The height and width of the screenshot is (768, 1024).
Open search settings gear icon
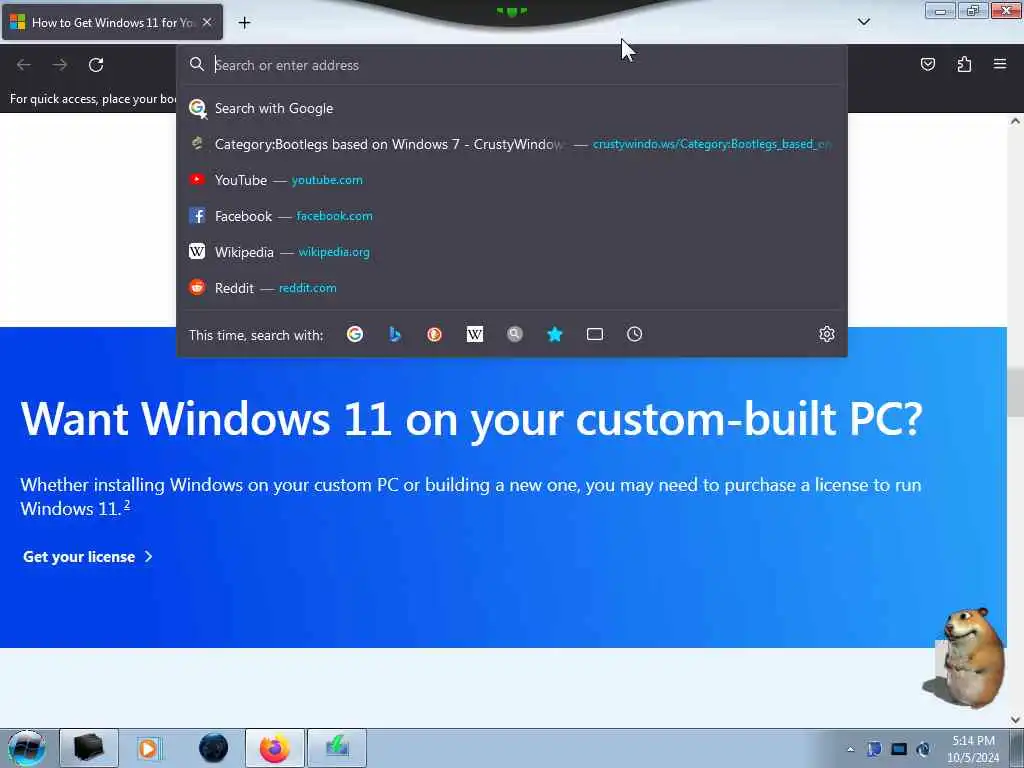pos(826,334)
